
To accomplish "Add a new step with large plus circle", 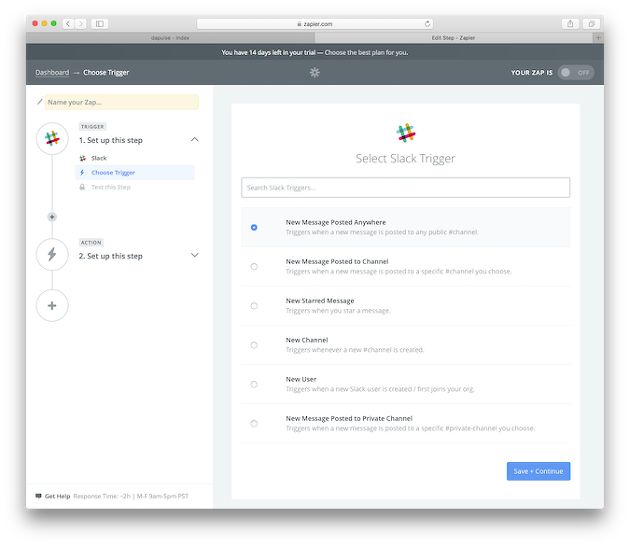I will (52, 305).
